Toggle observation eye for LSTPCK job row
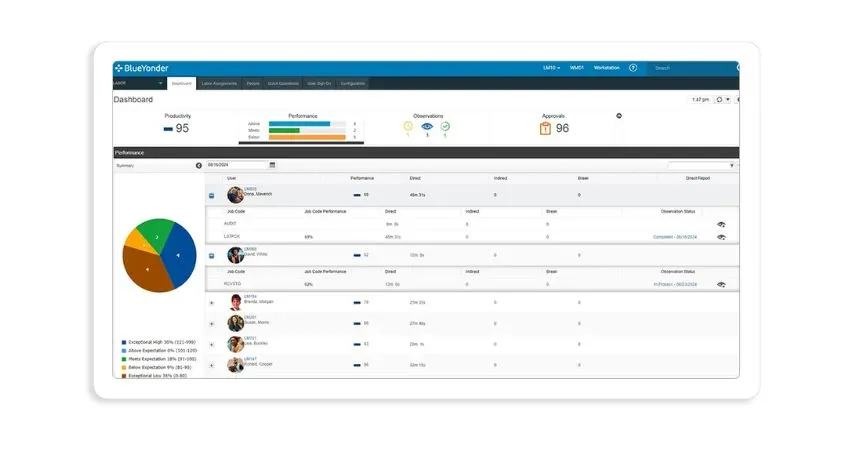The image size is (847, 460). coord(721,237)
